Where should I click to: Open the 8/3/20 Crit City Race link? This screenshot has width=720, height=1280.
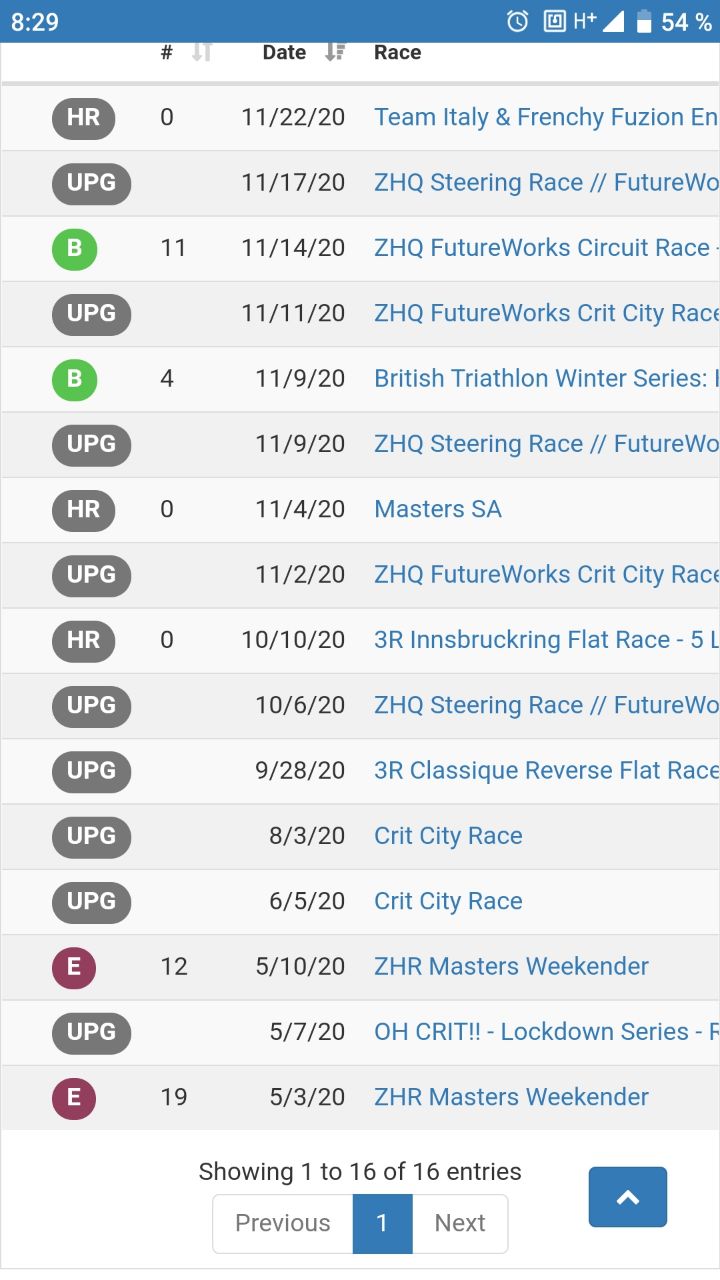coord(448,836)
